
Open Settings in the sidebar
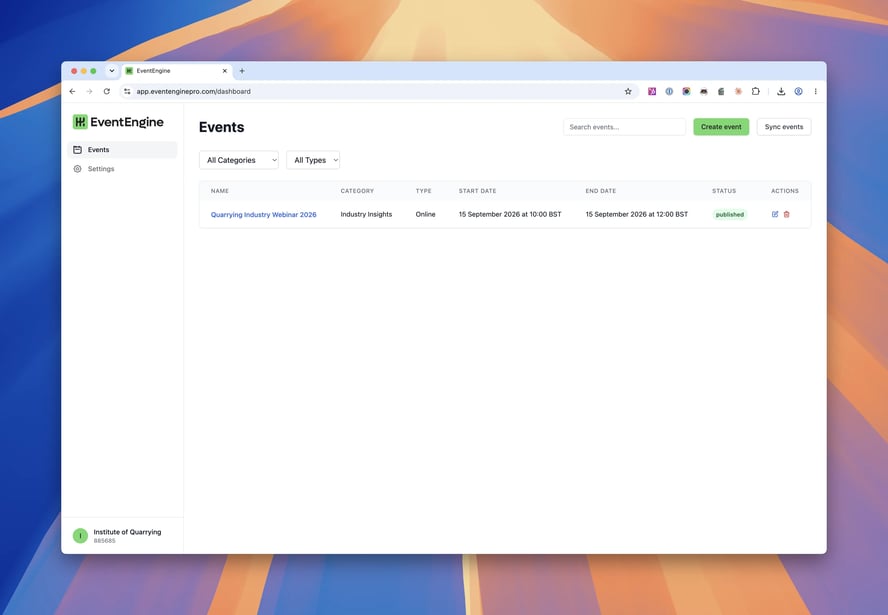[122, 169]
